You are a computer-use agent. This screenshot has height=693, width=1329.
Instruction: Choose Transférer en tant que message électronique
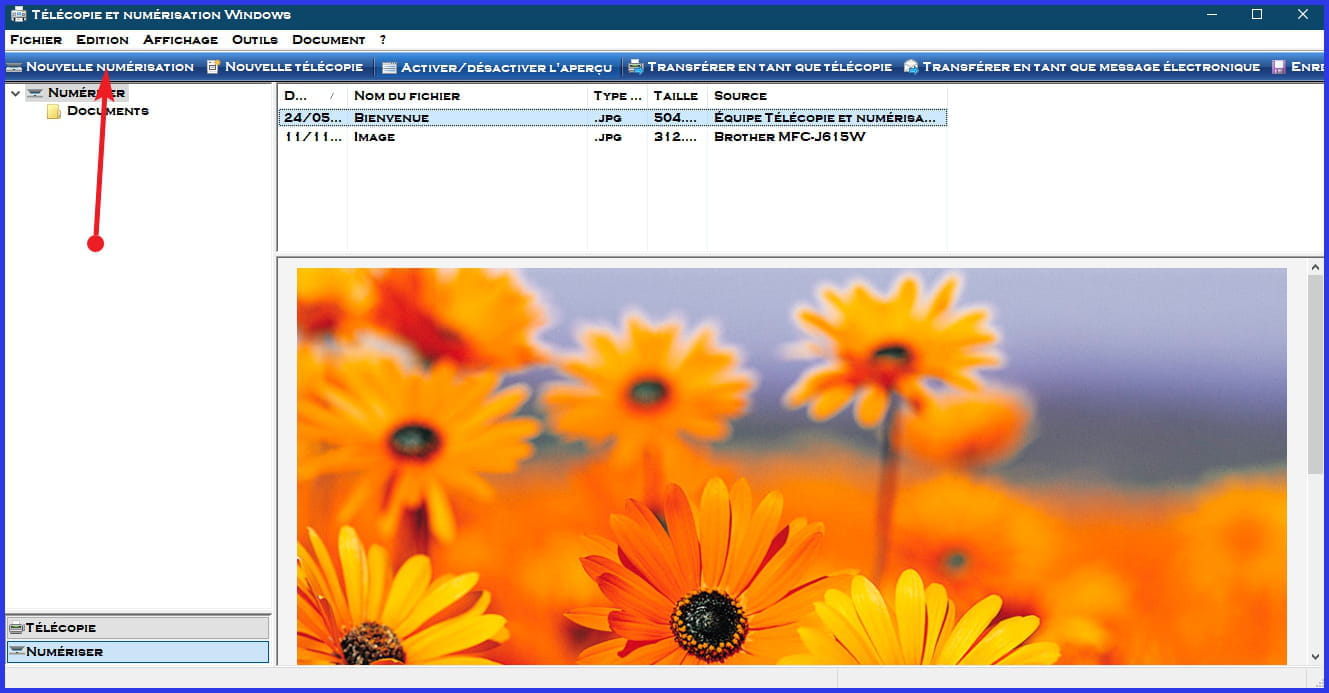pos(1082,67)
